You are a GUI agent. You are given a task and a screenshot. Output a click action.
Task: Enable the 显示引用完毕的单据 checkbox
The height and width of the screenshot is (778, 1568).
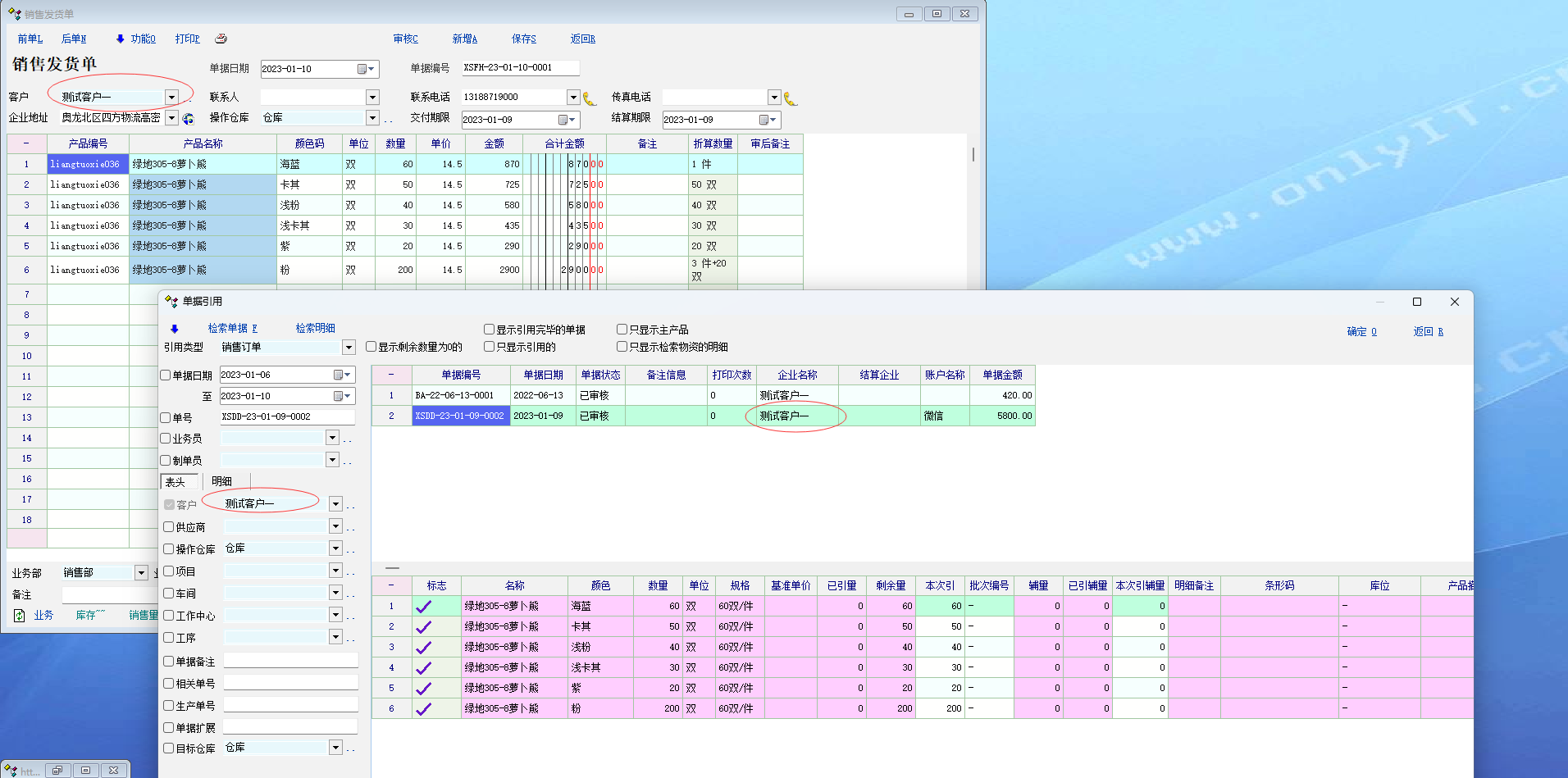click(x=490, y=330)
